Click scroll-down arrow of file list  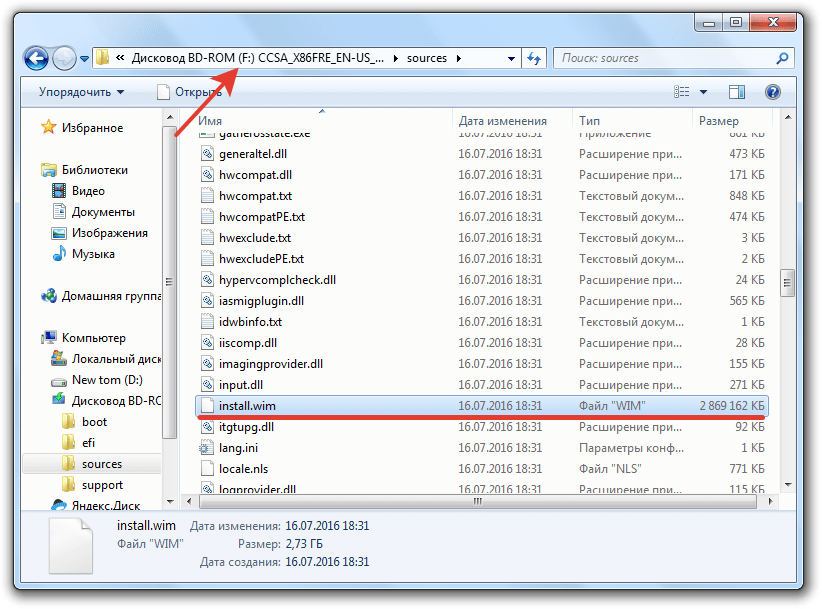coord(787,485)
